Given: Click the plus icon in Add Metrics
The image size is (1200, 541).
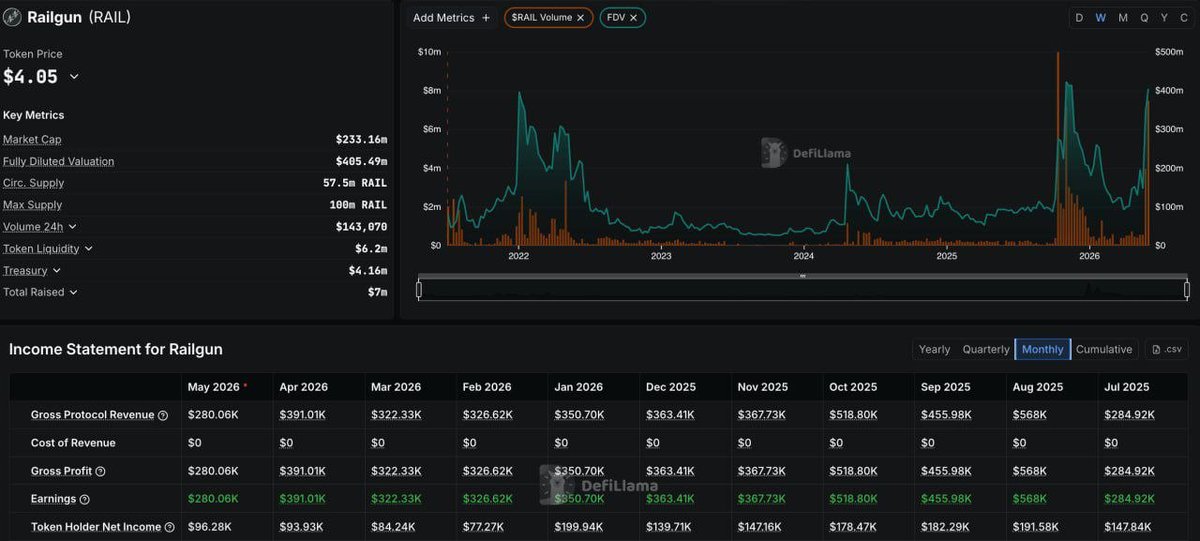Looking at the screenshot, I should (486, 18).
